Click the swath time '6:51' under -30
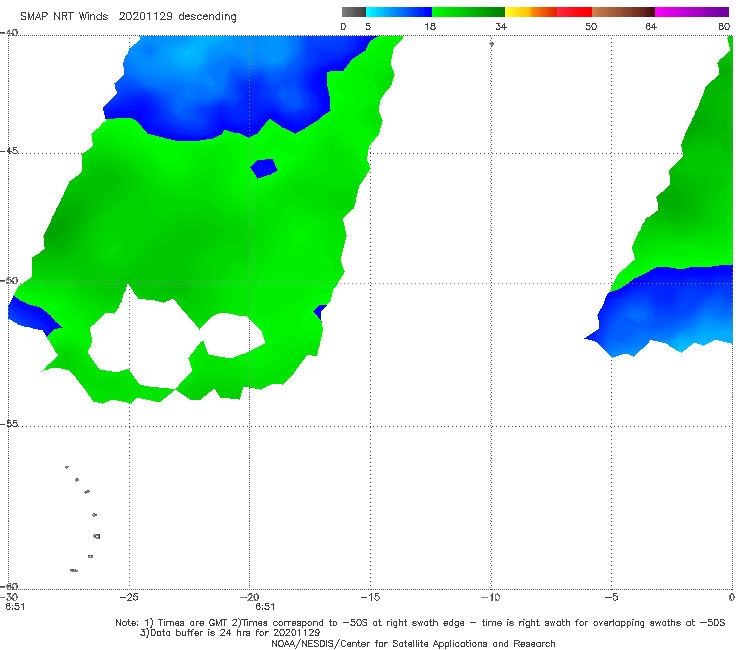 15,607
